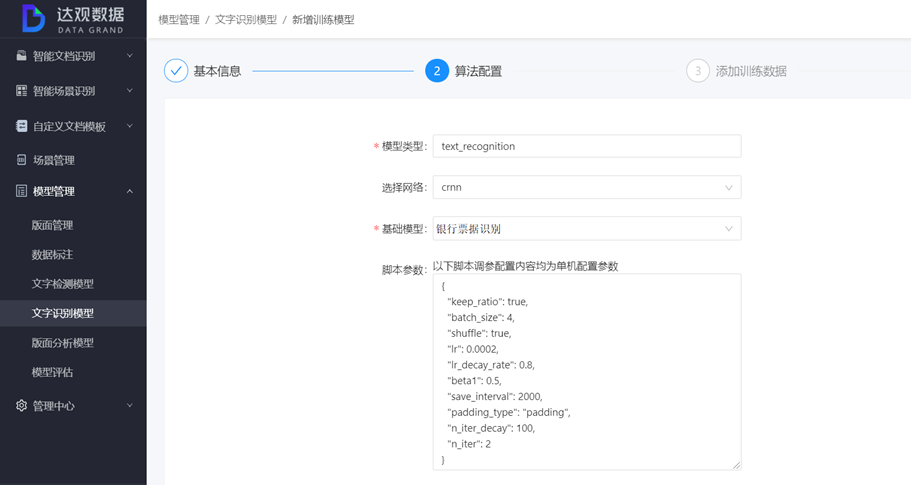This screenshot has width=911, height=485.
Task: Expand the 管理中心 menu chevron
Action: point(129,406)
